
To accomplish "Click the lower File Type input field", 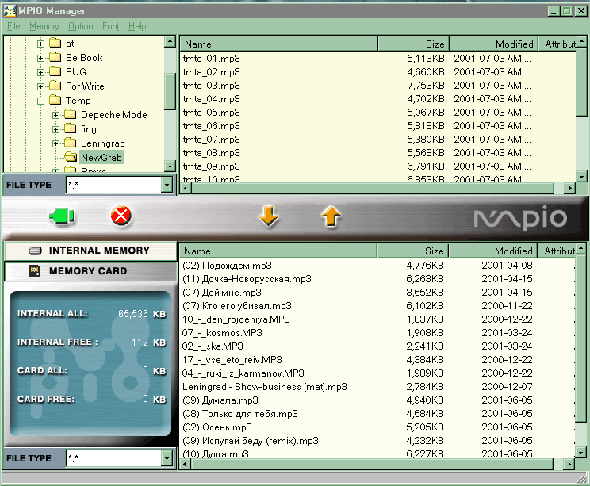I will [114, 458].
